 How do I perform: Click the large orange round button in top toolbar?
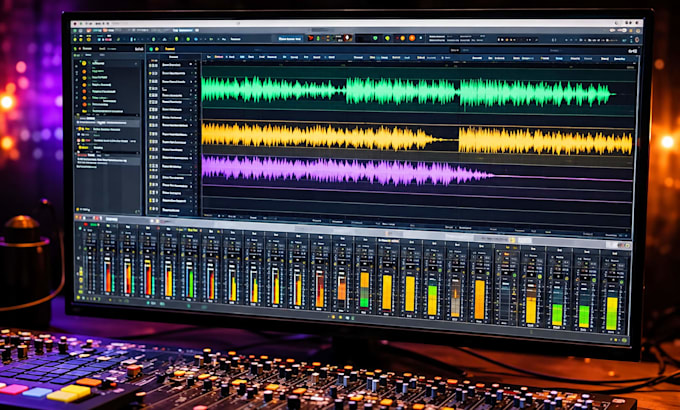click(x=412, y=38)
